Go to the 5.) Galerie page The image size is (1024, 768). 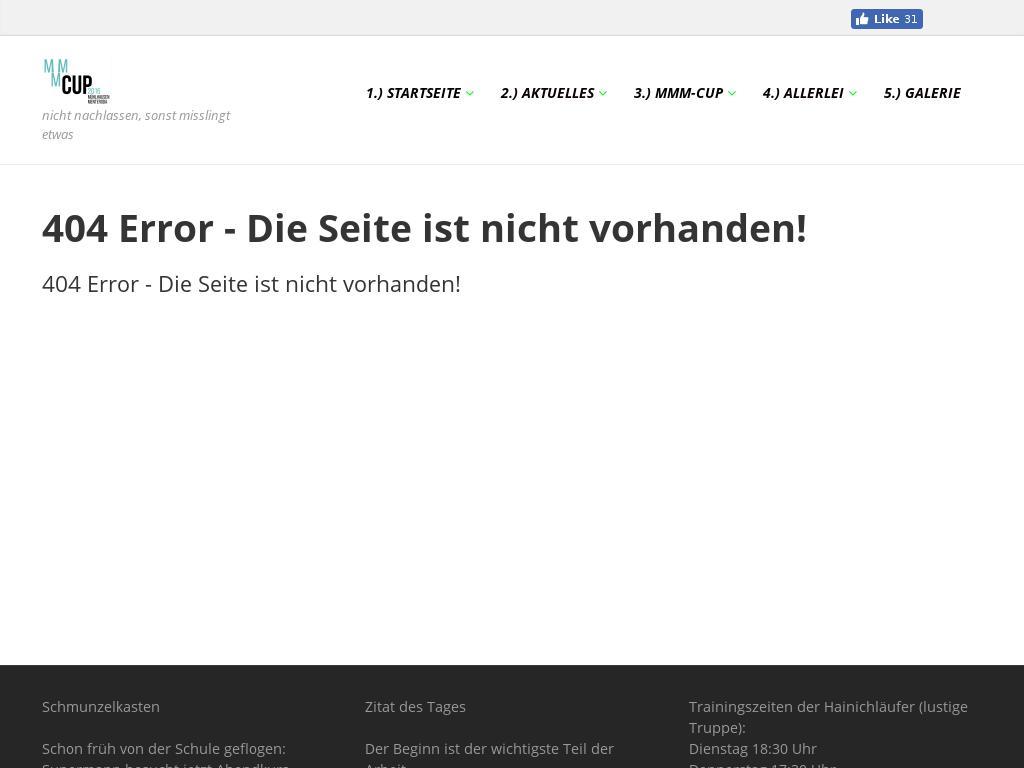pos(921,93)
